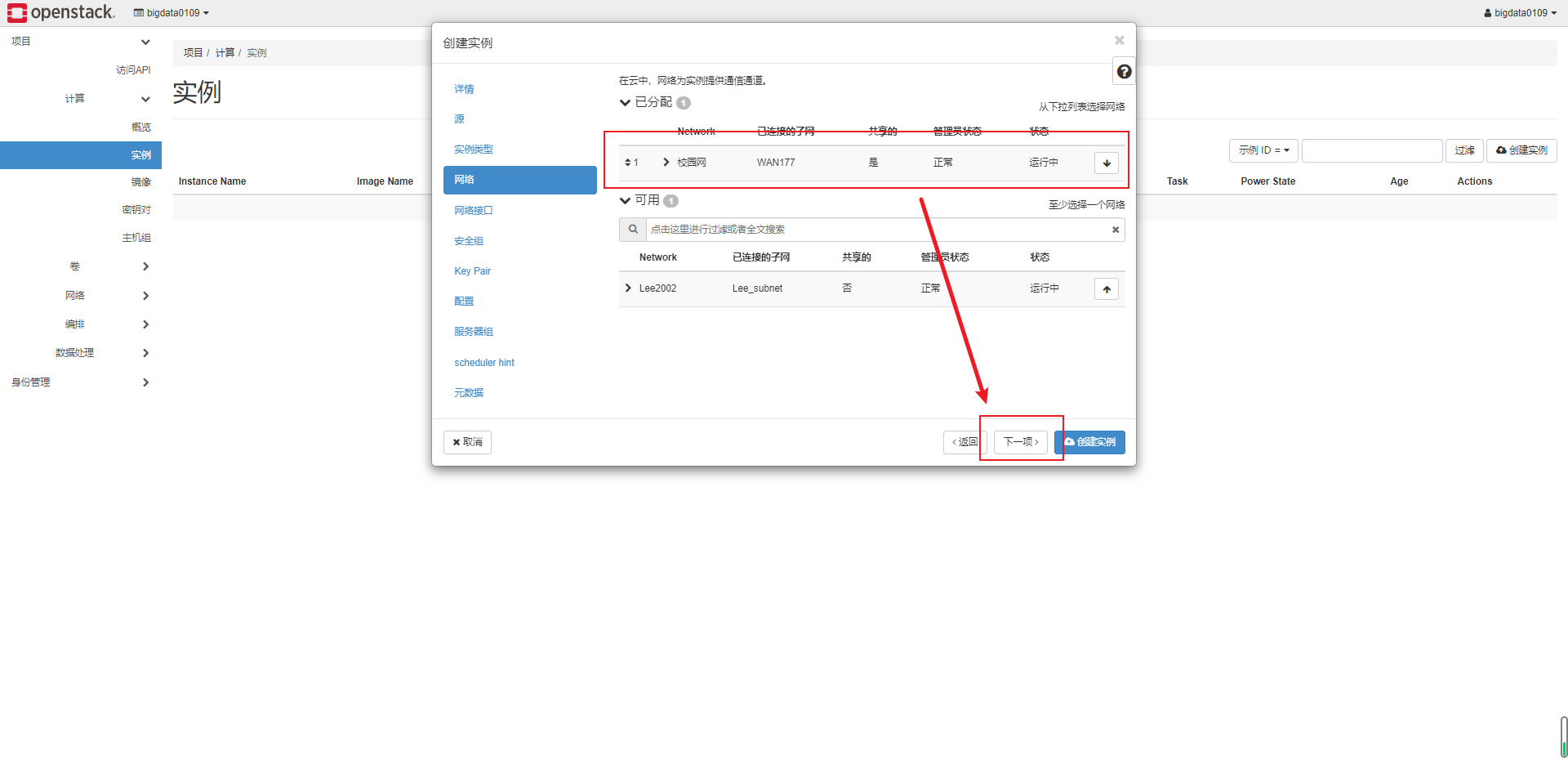Image resolution: width=1568 pixels, height=773 pixels.
Task: Collapse the 已分配 section
Action: (625, 103)
